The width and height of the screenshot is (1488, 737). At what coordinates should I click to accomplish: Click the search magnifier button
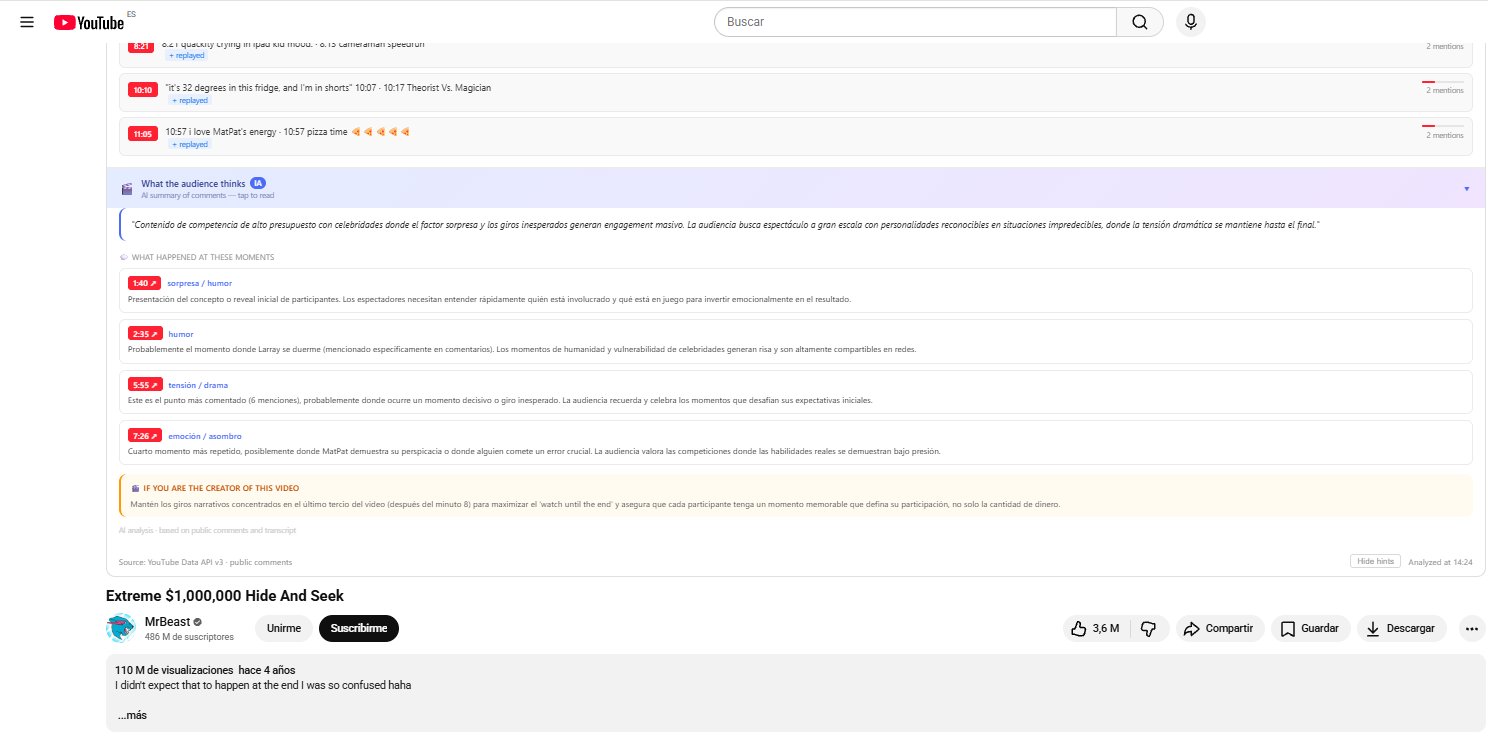(x=1140, y=22)
